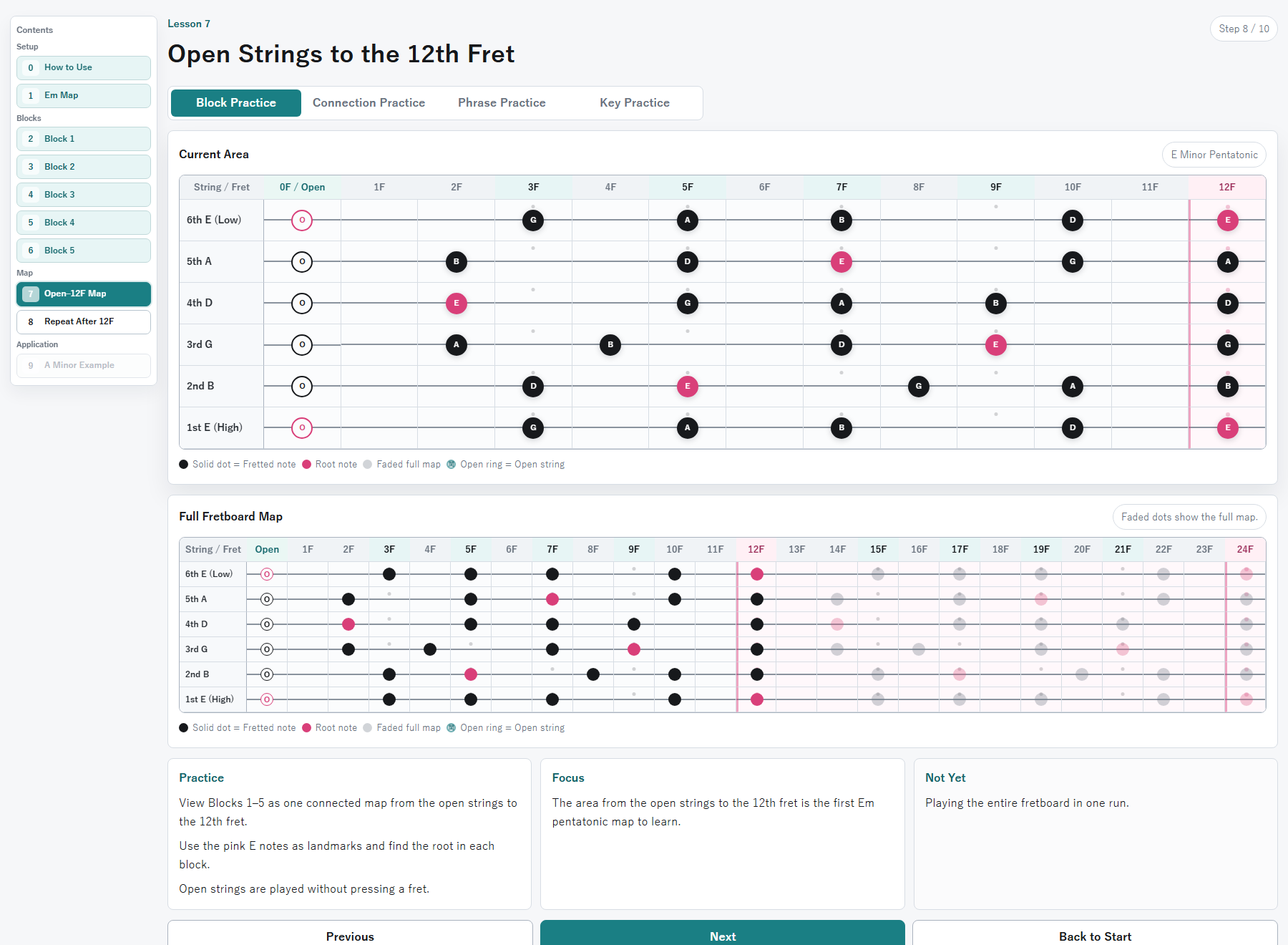Click the pink open ring on 1st E (High) string in Current Area
This screenshot has width=1288, height=945.
(302, 427)
